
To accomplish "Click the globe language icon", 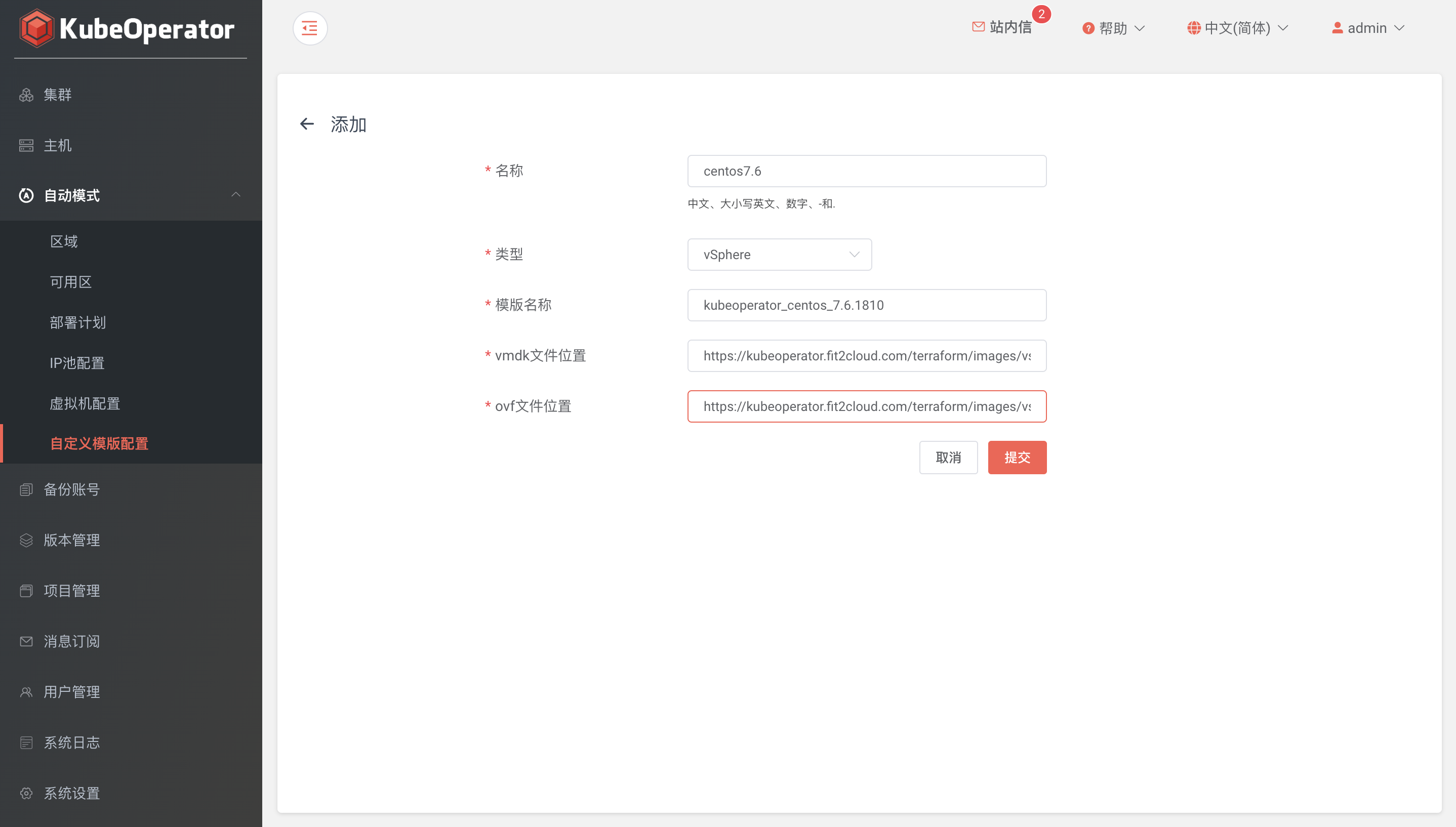I will click(x=1194, y=28).
